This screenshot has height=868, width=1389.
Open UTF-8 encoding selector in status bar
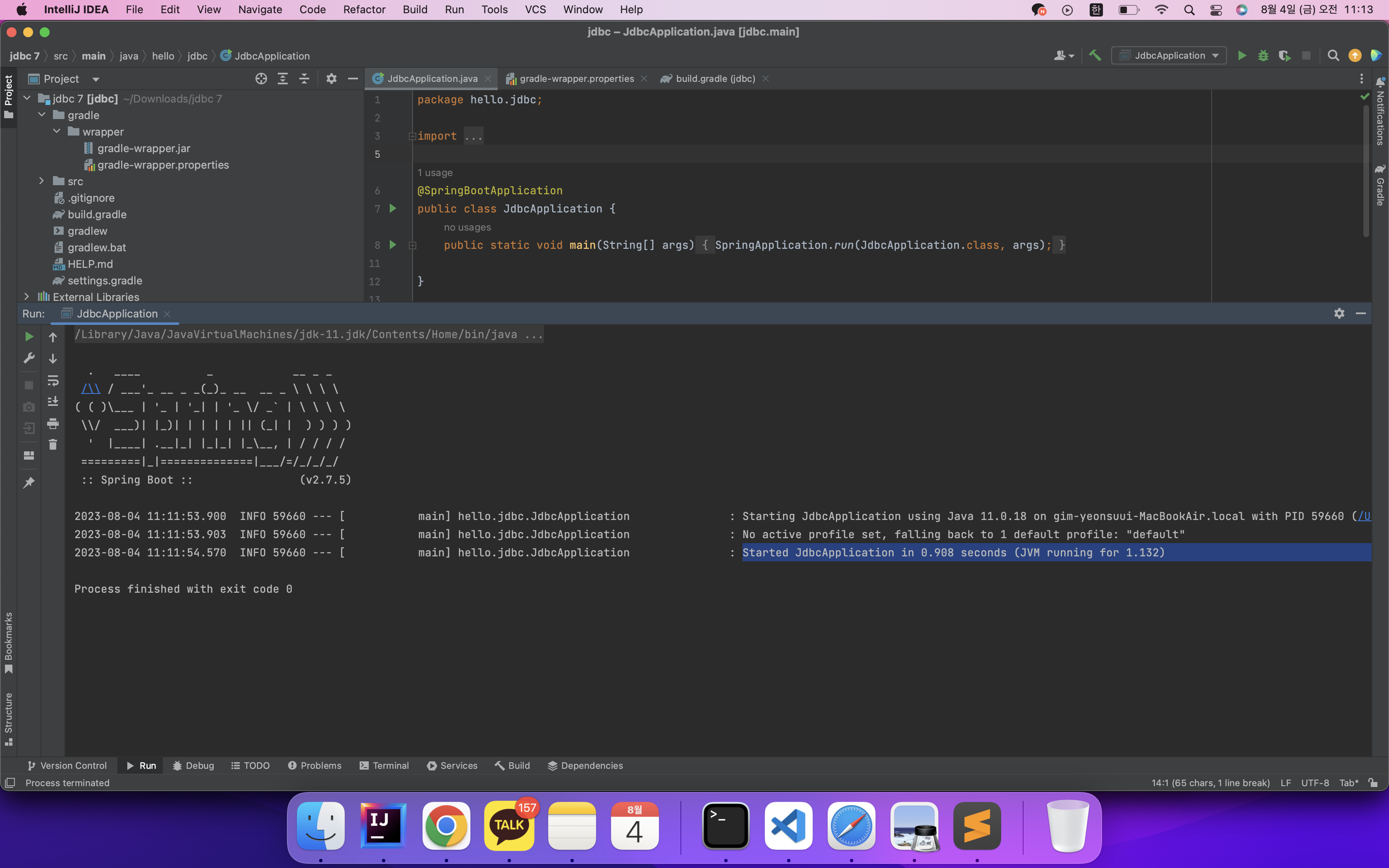point(1315,783)
